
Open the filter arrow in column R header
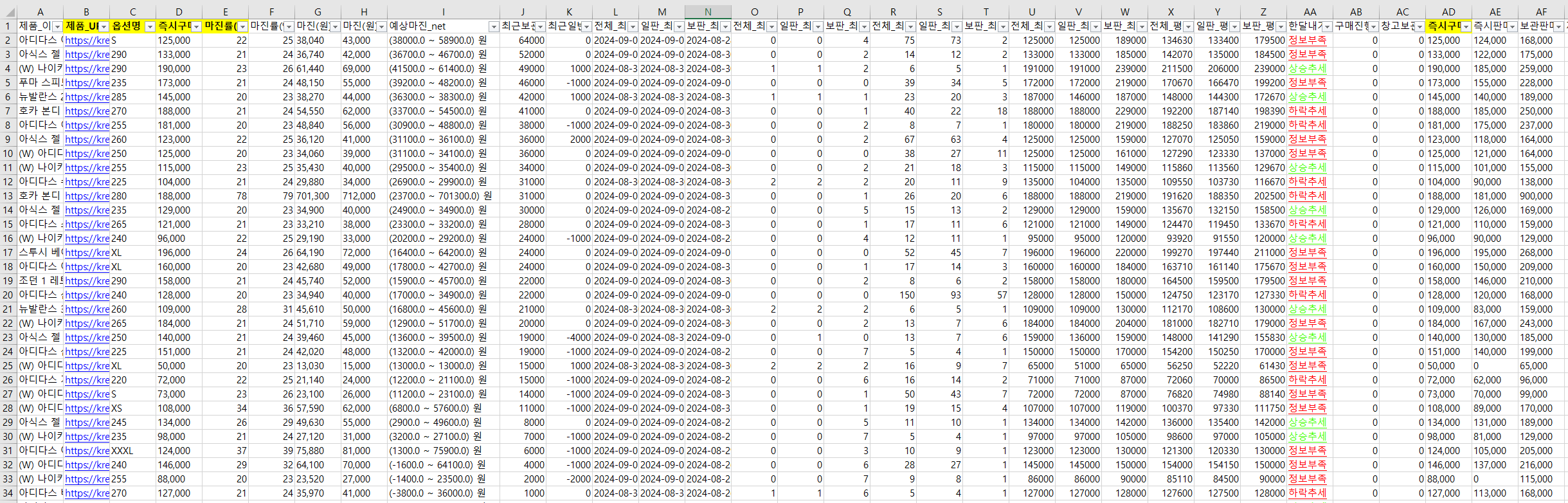(x=910, y=26)
